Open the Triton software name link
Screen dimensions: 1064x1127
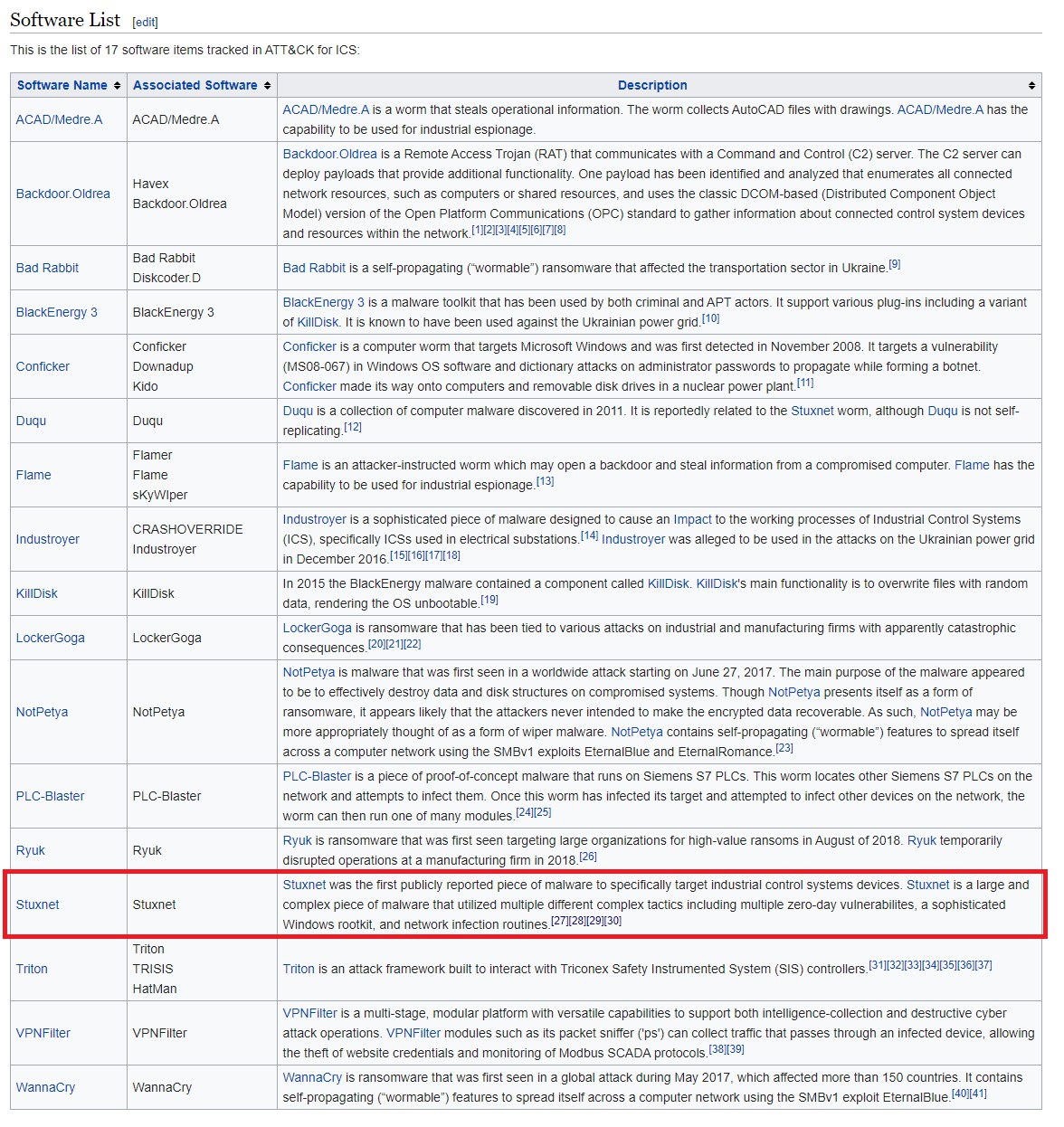point(32,969)
